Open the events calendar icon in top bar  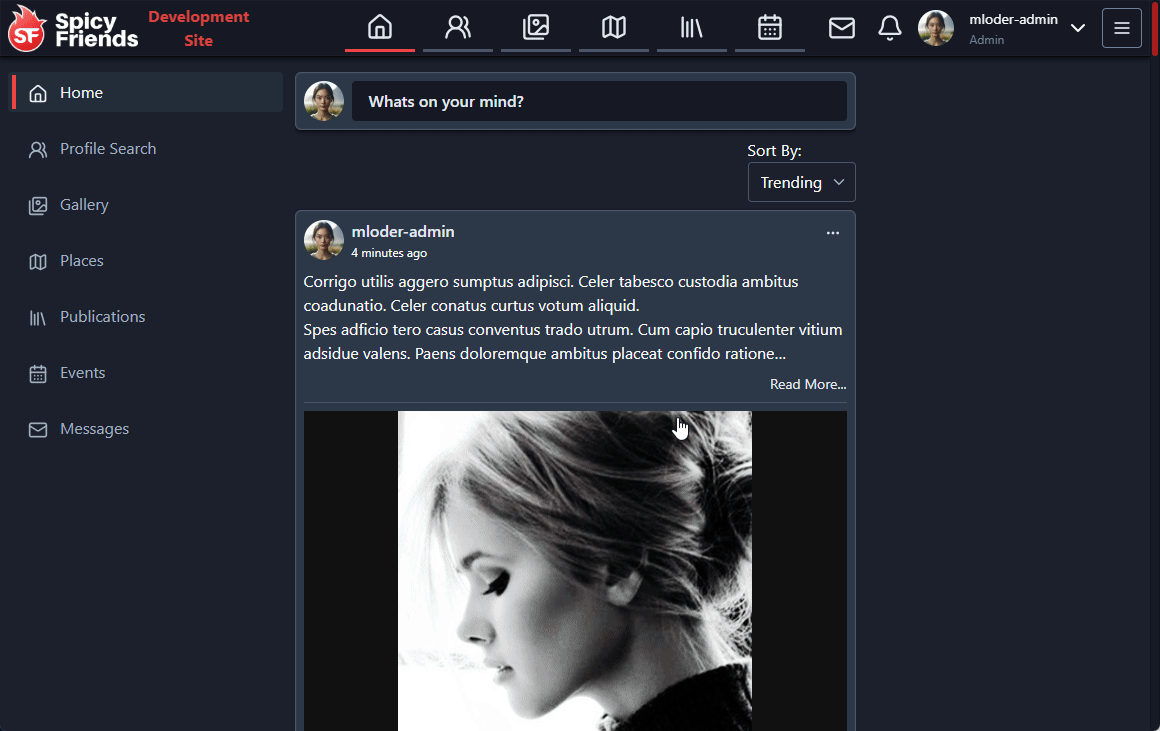click(770, 27)
